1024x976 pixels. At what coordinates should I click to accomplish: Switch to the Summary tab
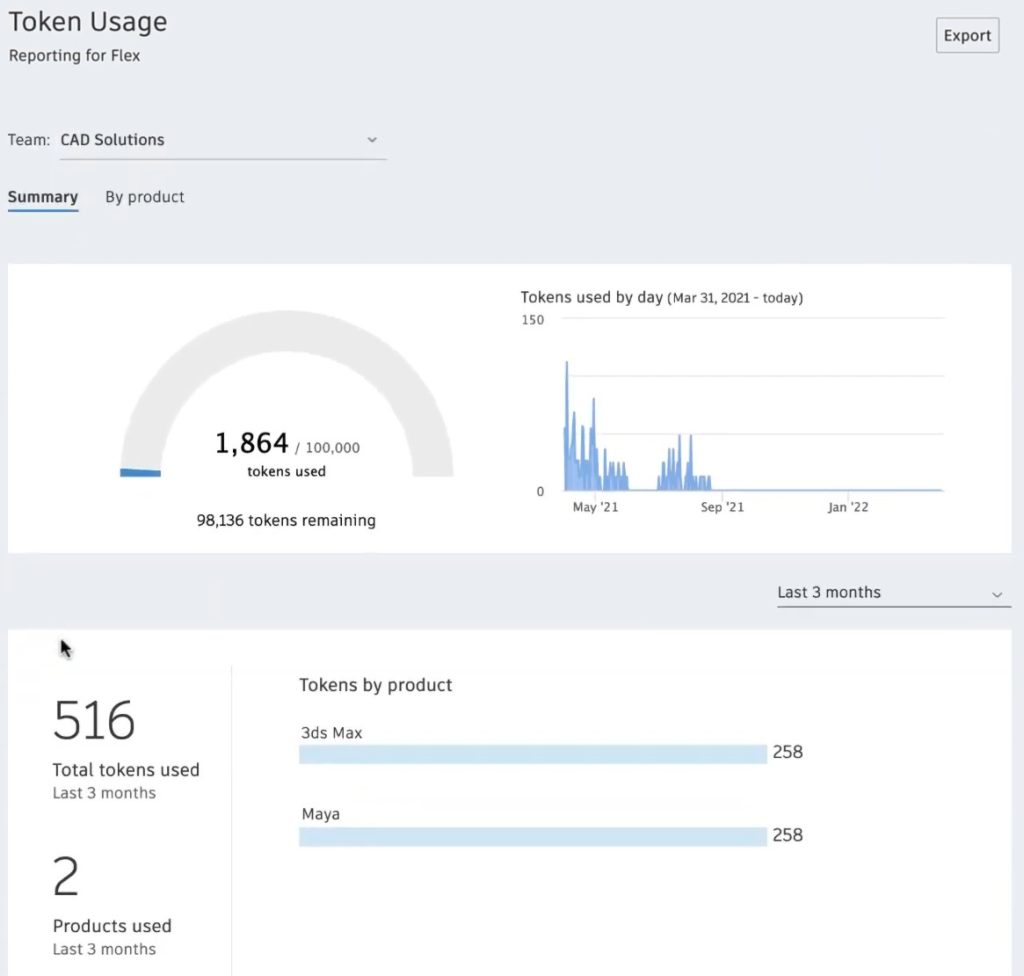point(43,197)
